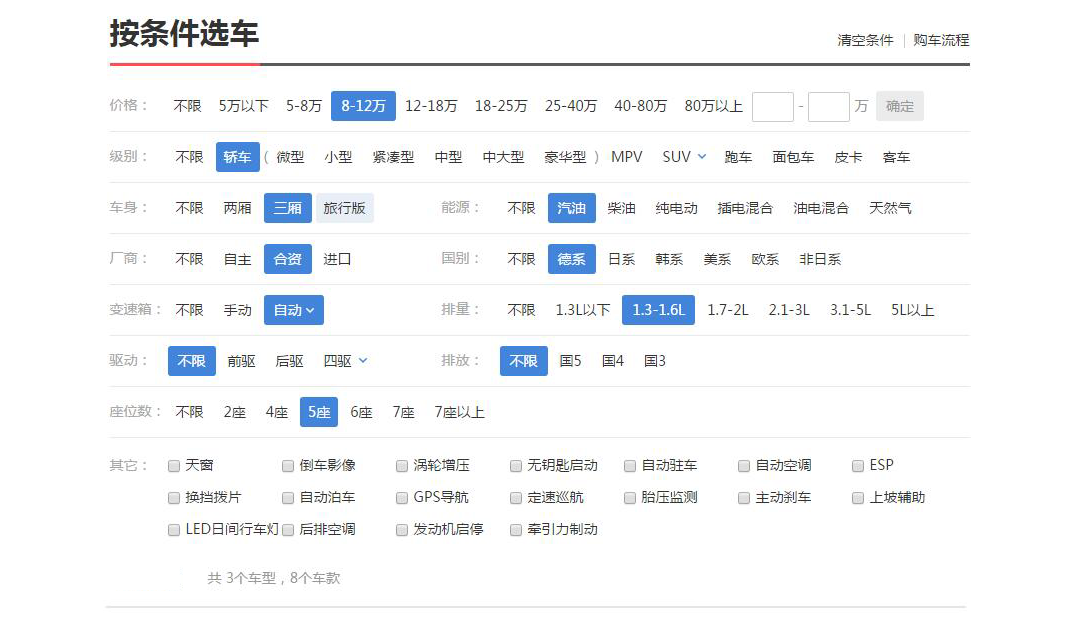Expand the SUV level dropdown

click(x=684, y=157)
